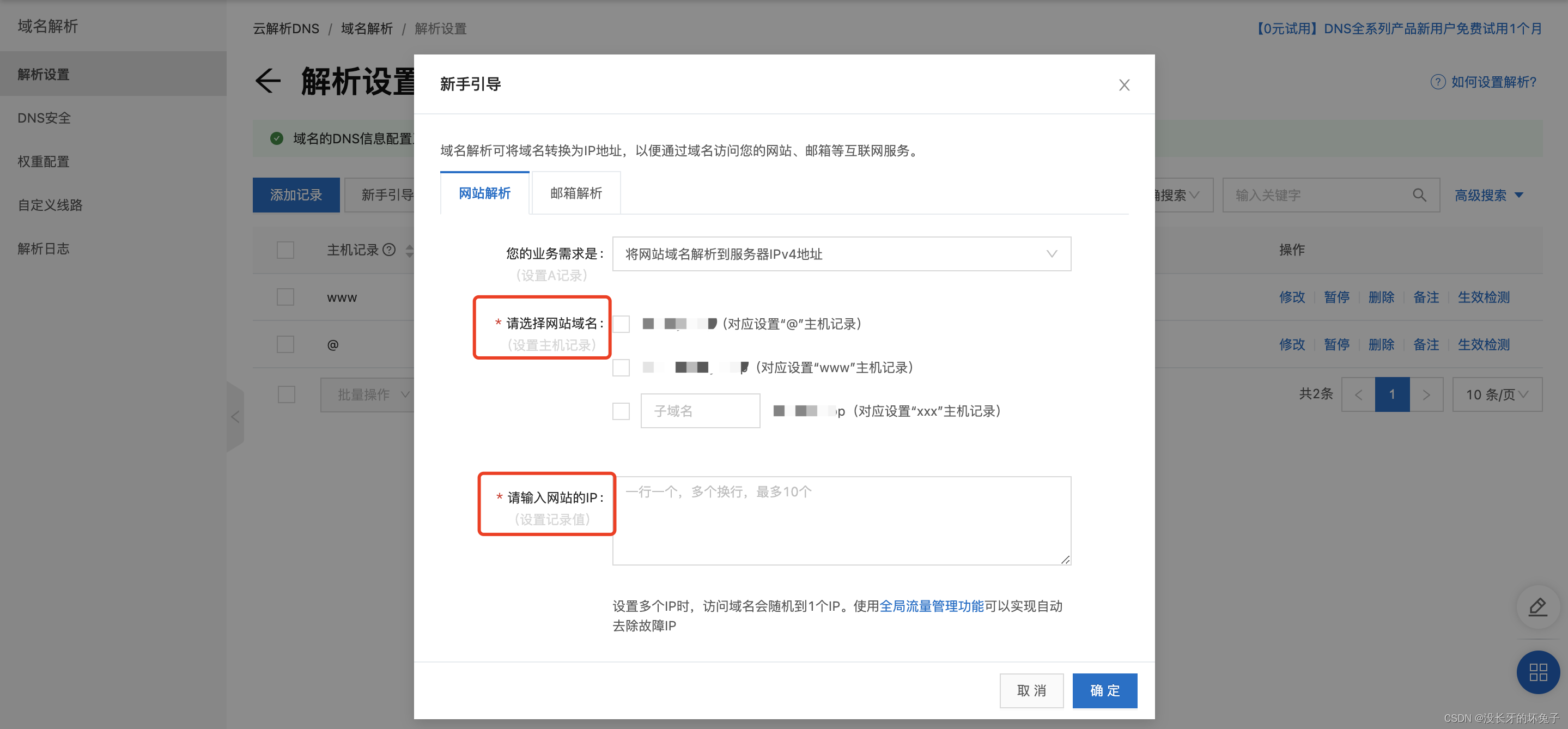Check the "@" host record domain option
The height and width of the screenshot is (729, 1568).
pyautogui.click(x=621, y=324)
